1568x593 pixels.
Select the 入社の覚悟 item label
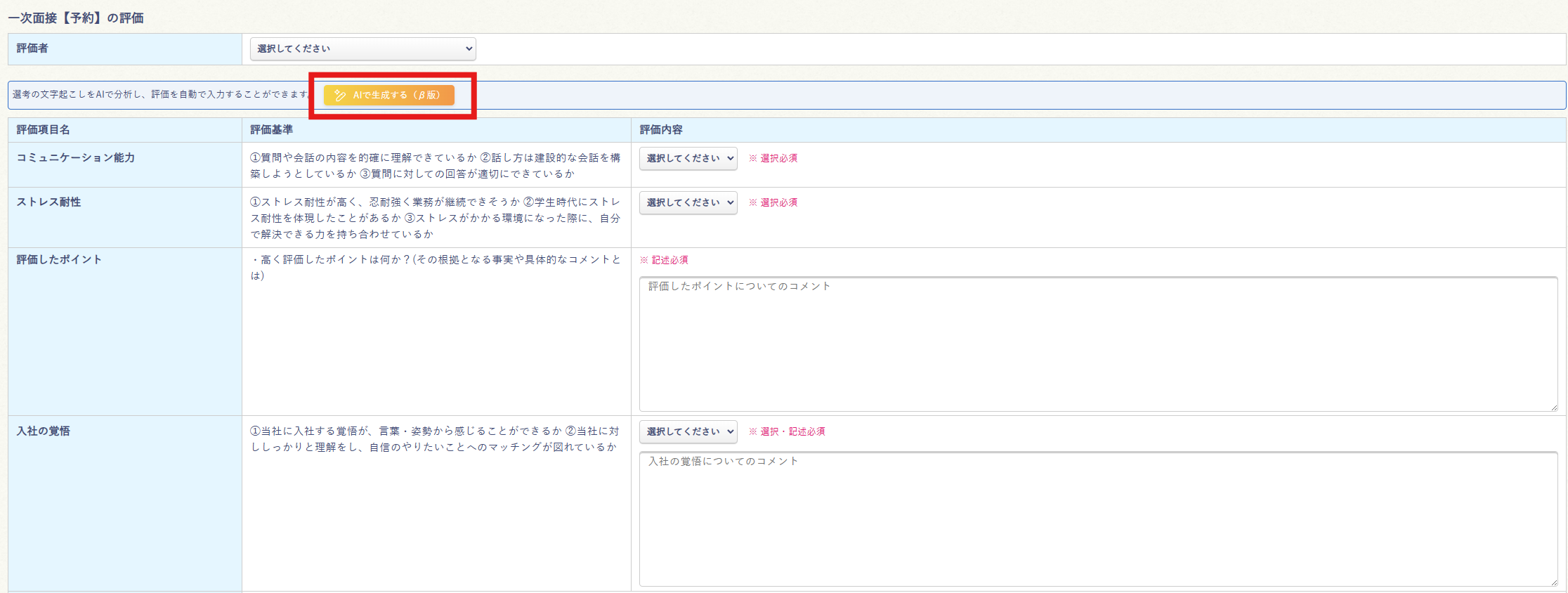(44, 431)
